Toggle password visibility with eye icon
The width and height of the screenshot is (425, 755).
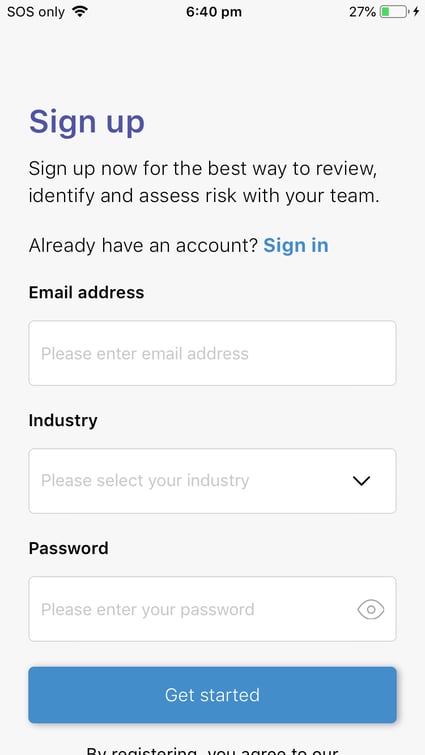[371, 610]
